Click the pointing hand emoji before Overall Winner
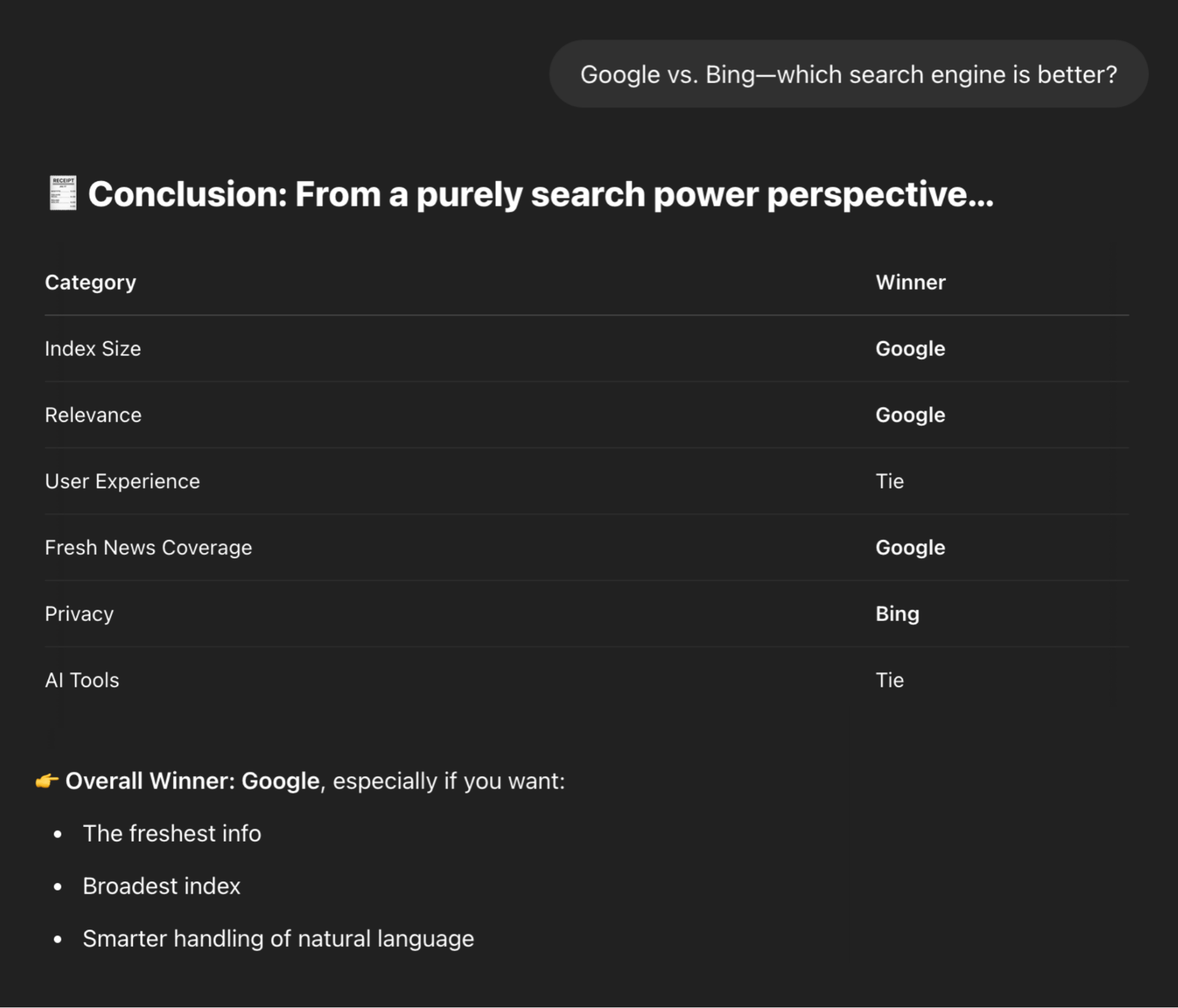 (47, 780)
